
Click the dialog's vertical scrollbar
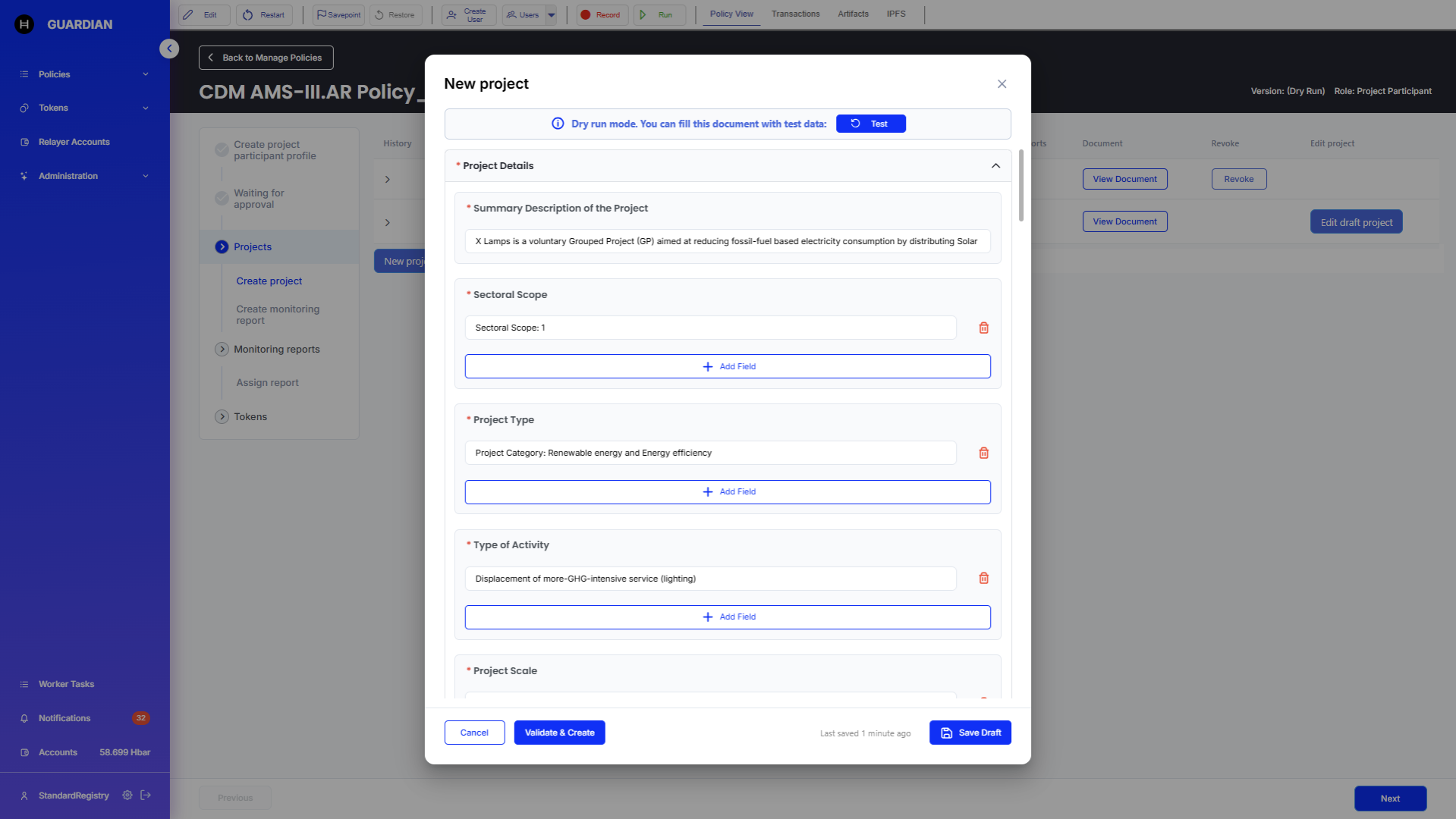(x=1021, y=186)
